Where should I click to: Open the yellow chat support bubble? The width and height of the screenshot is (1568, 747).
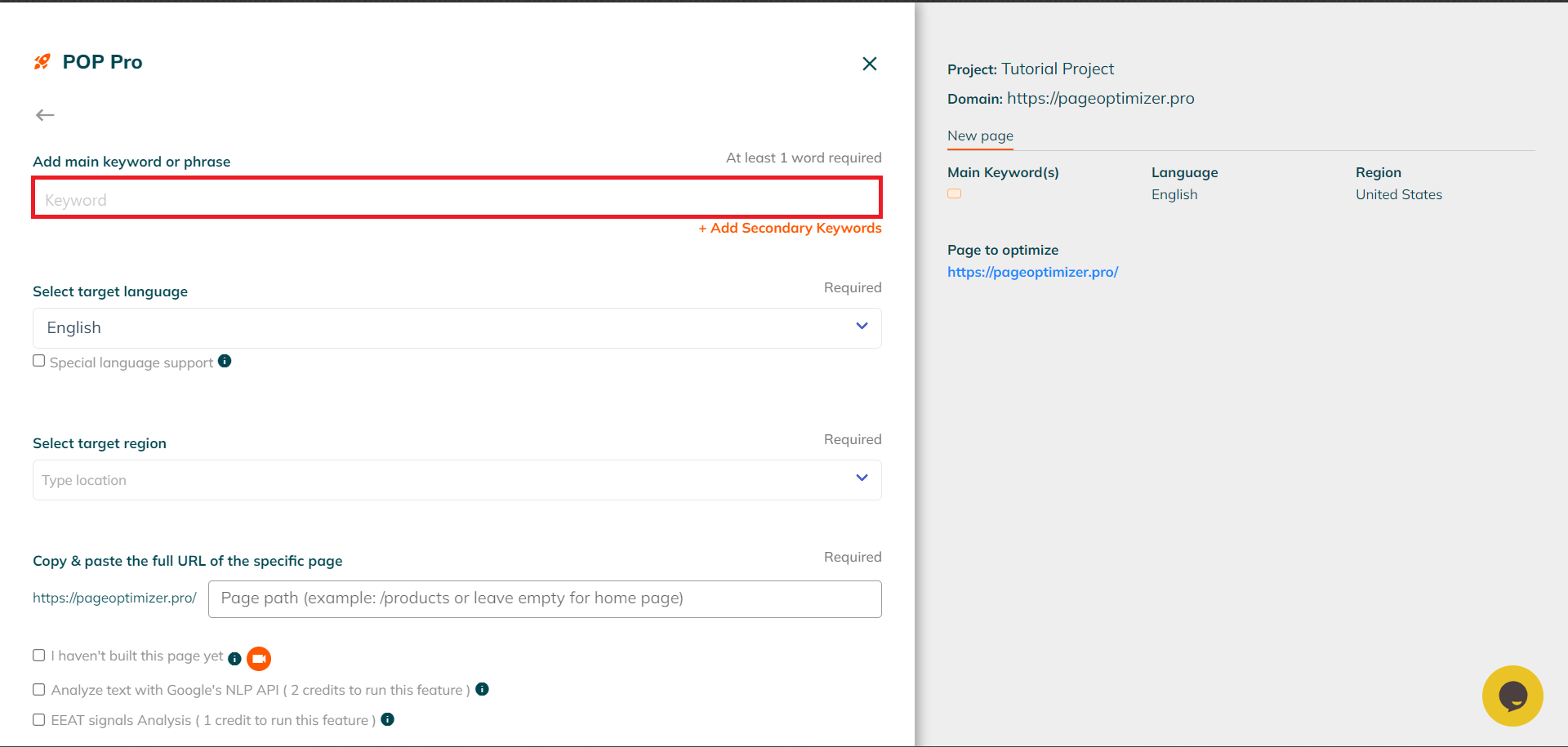pos(1512,696)
